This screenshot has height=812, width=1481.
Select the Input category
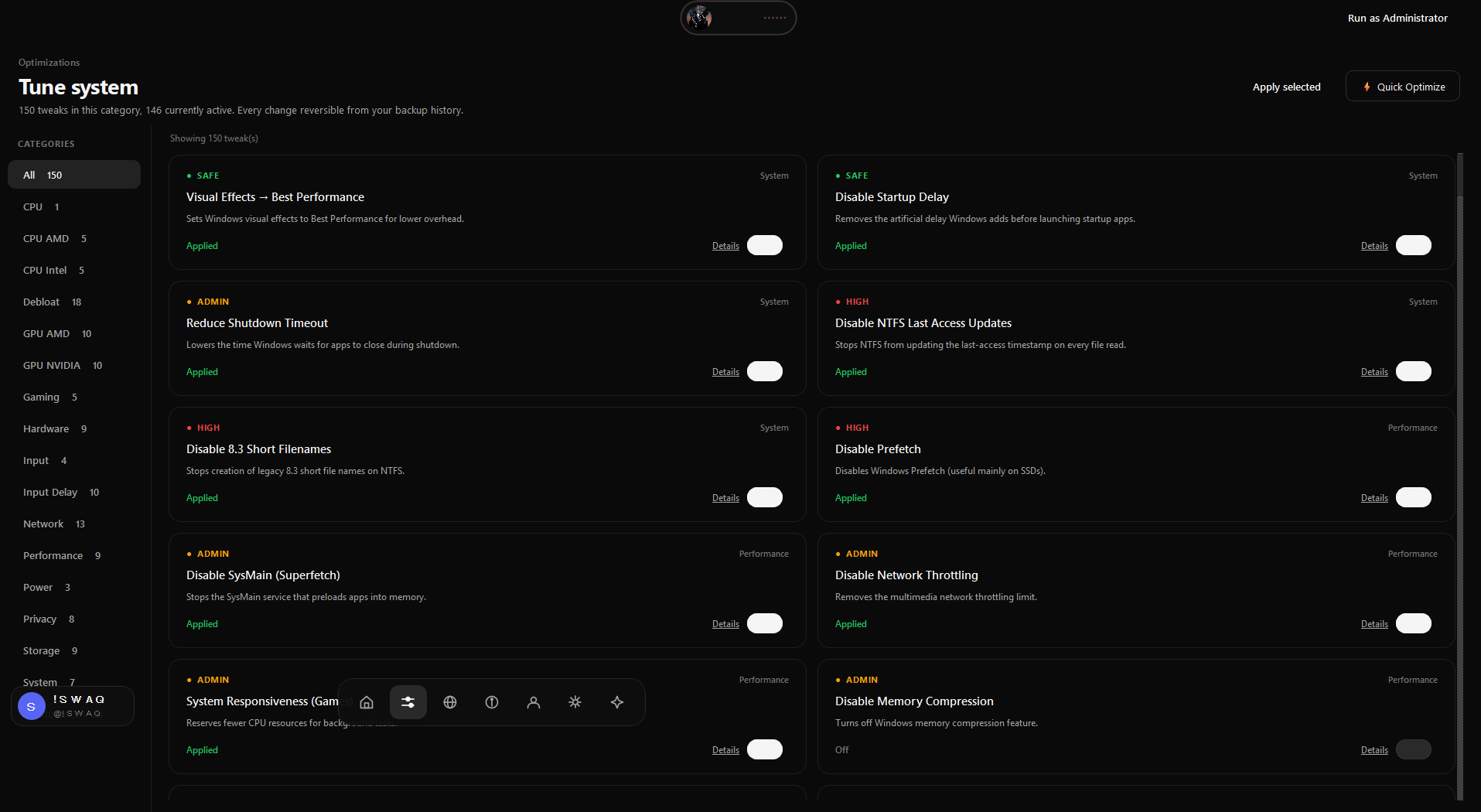74,460
